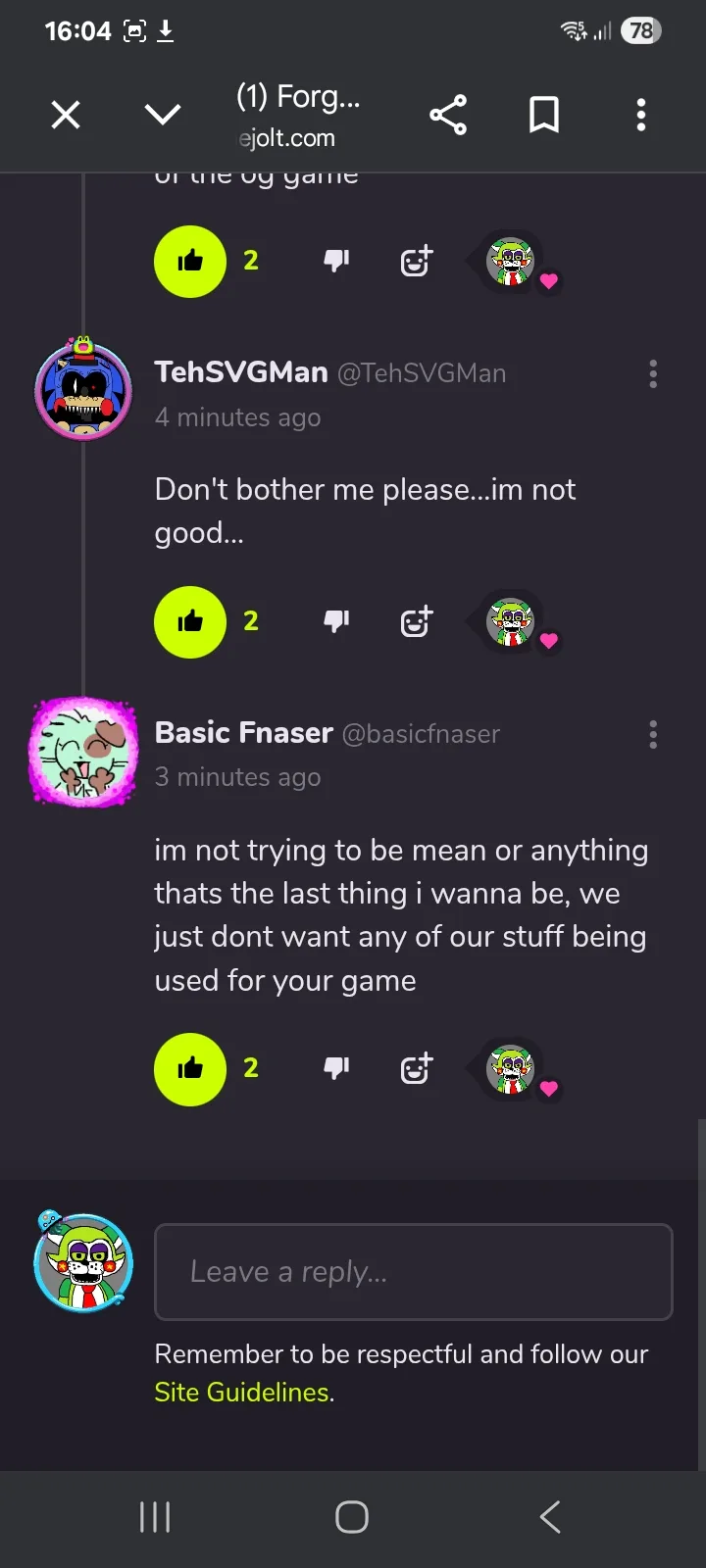Share this page via share icon
This screenshot has height=1568, width=706.
pos(448,116)
